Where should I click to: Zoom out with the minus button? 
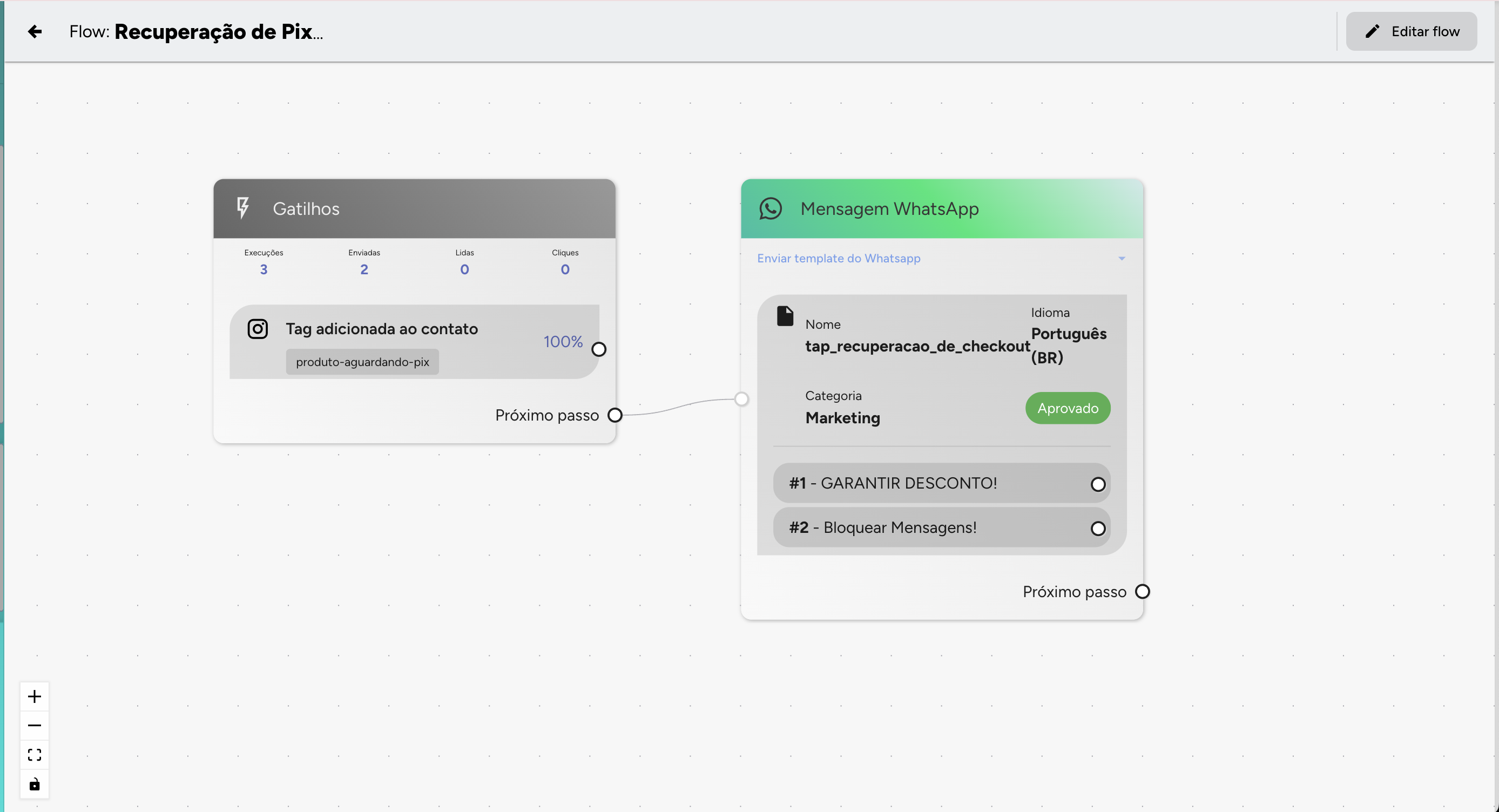(35, 725)
